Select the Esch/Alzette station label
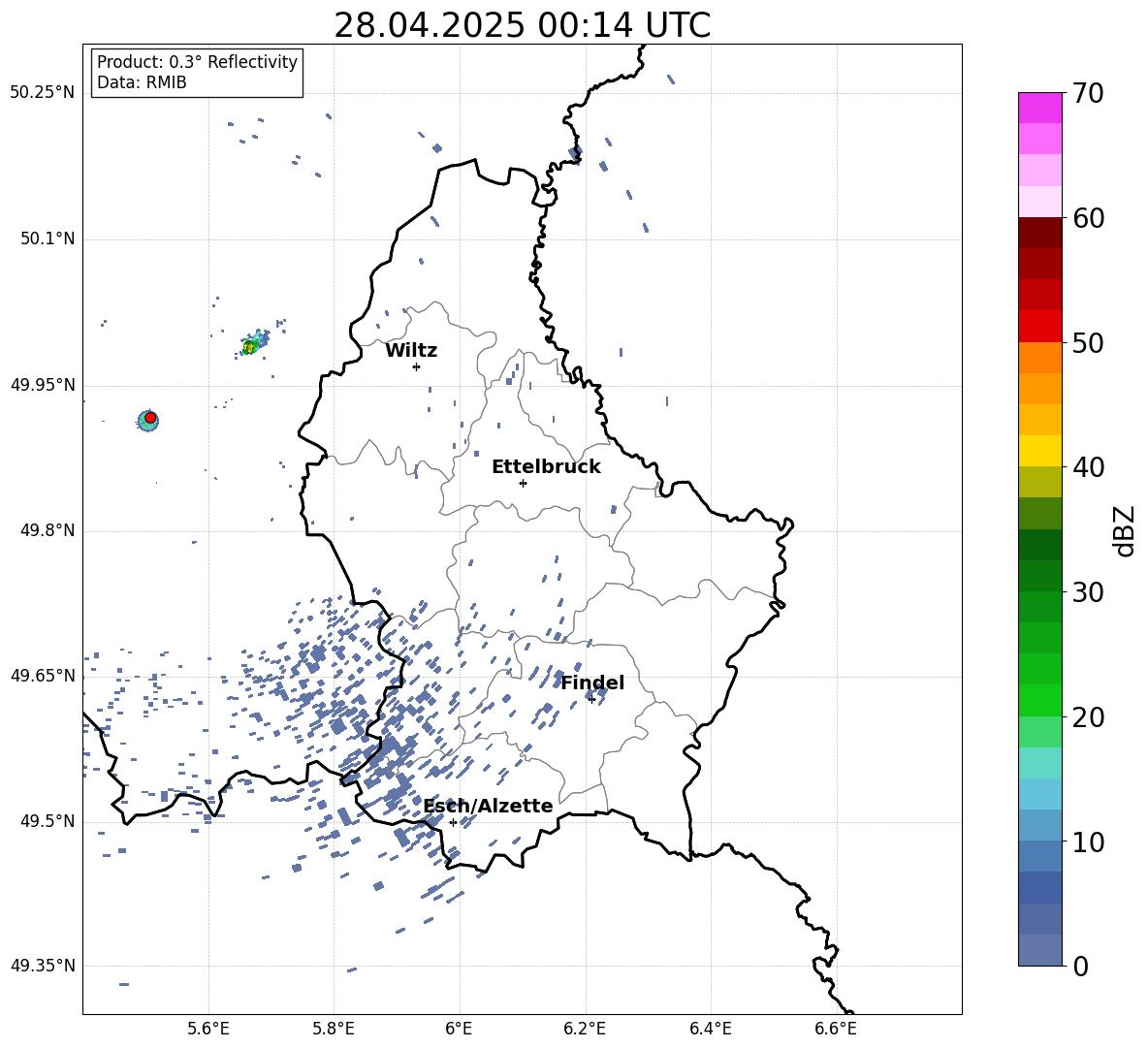1148x1048 pixels. (x=488, y=807)
